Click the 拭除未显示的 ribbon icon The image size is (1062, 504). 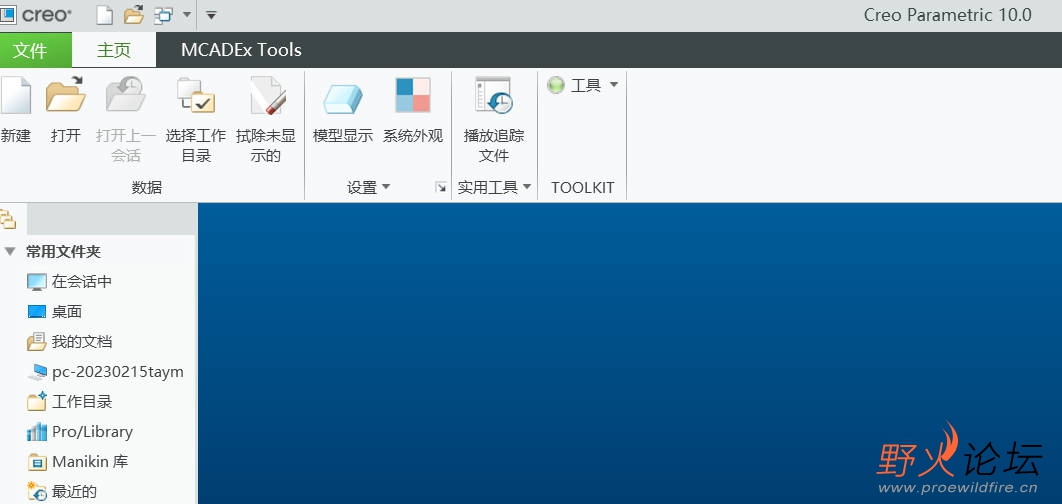click(267, 96)
